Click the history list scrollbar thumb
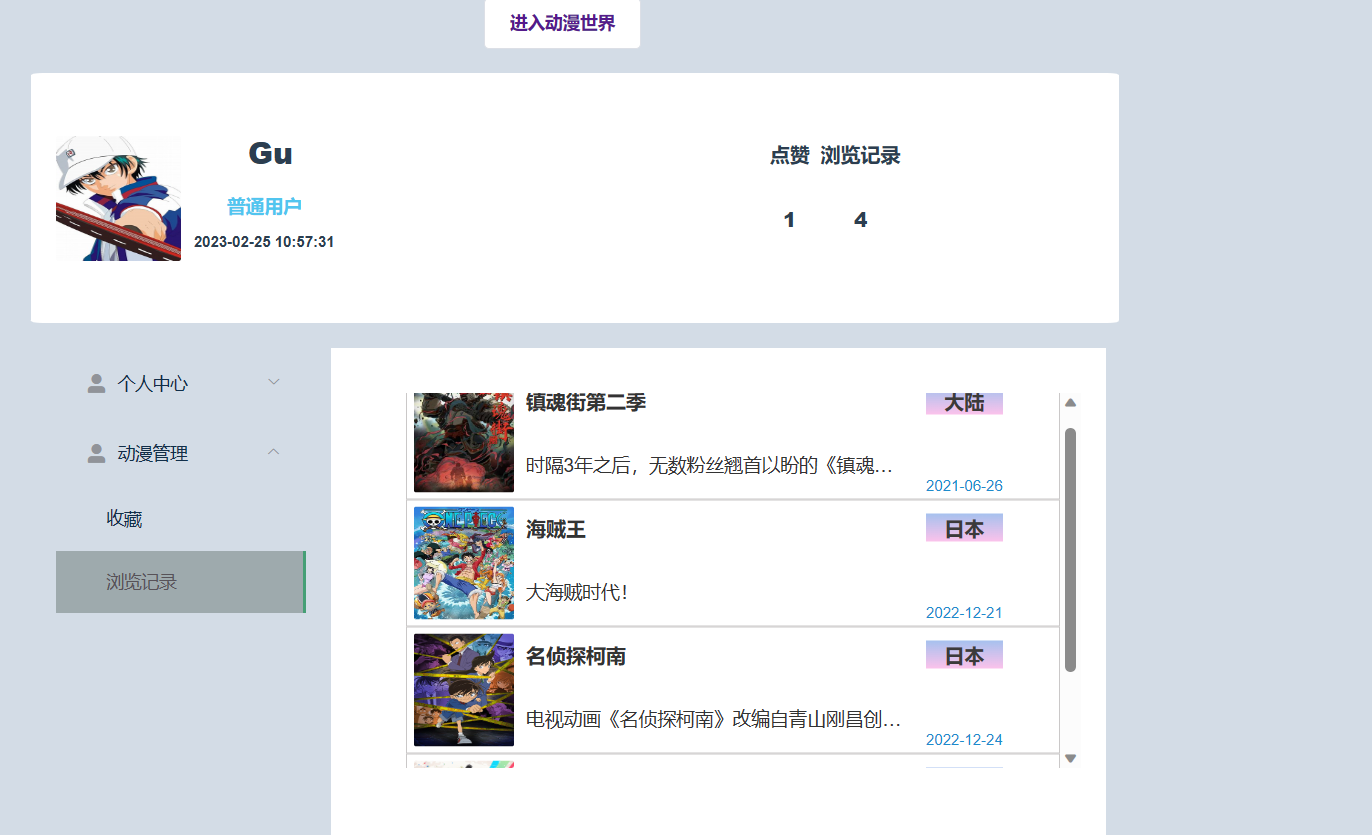Viewport: 1372px width, 835px height. tap(1070, 550)
